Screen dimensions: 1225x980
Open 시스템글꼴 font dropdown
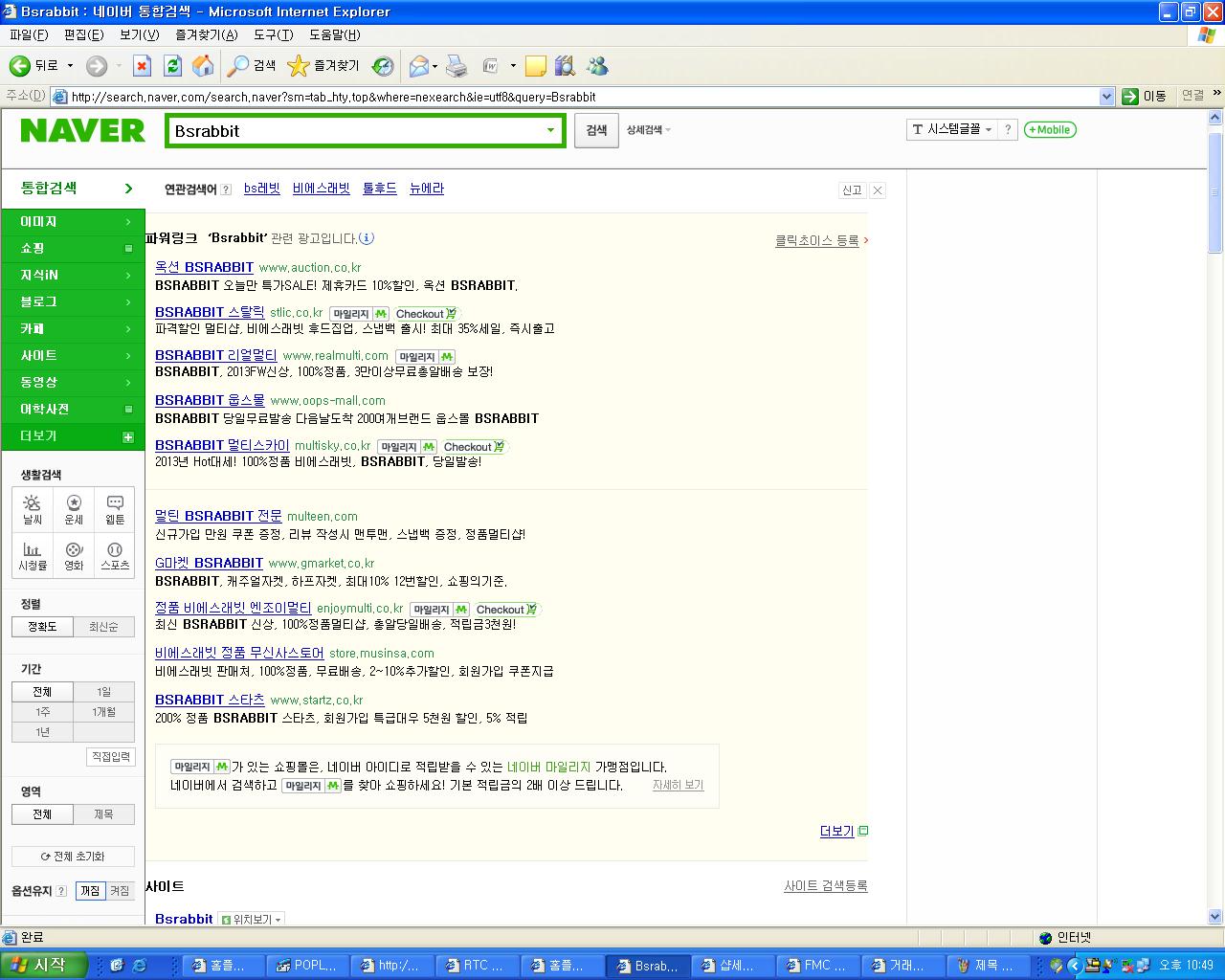coord(952,129)
